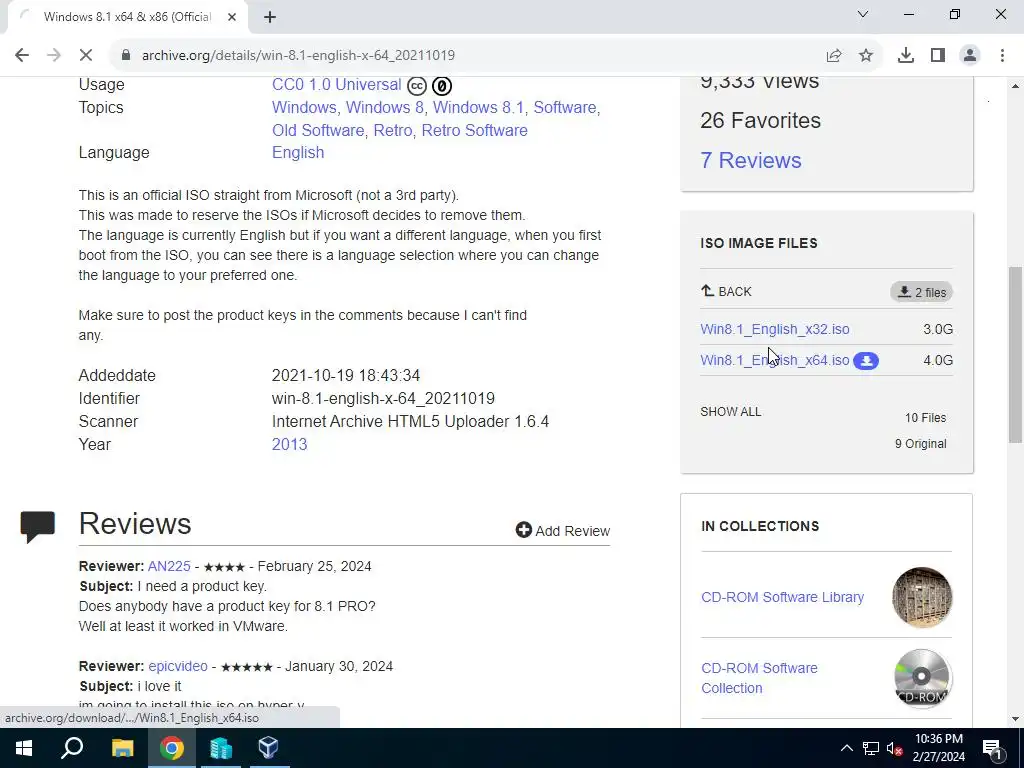Click CD-ROM disc collection thumbnail

pyautogui.click(x=922, y=679)
